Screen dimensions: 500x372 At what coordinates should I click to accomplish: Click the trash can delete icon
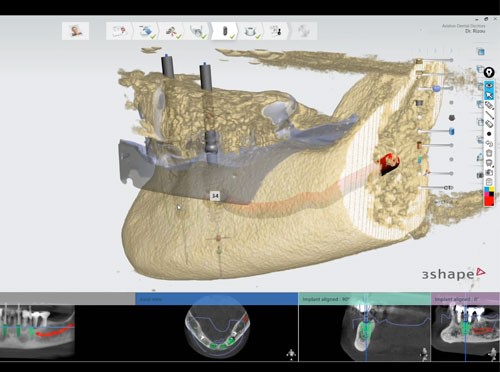pyautogui.click(x=489, y=153)
